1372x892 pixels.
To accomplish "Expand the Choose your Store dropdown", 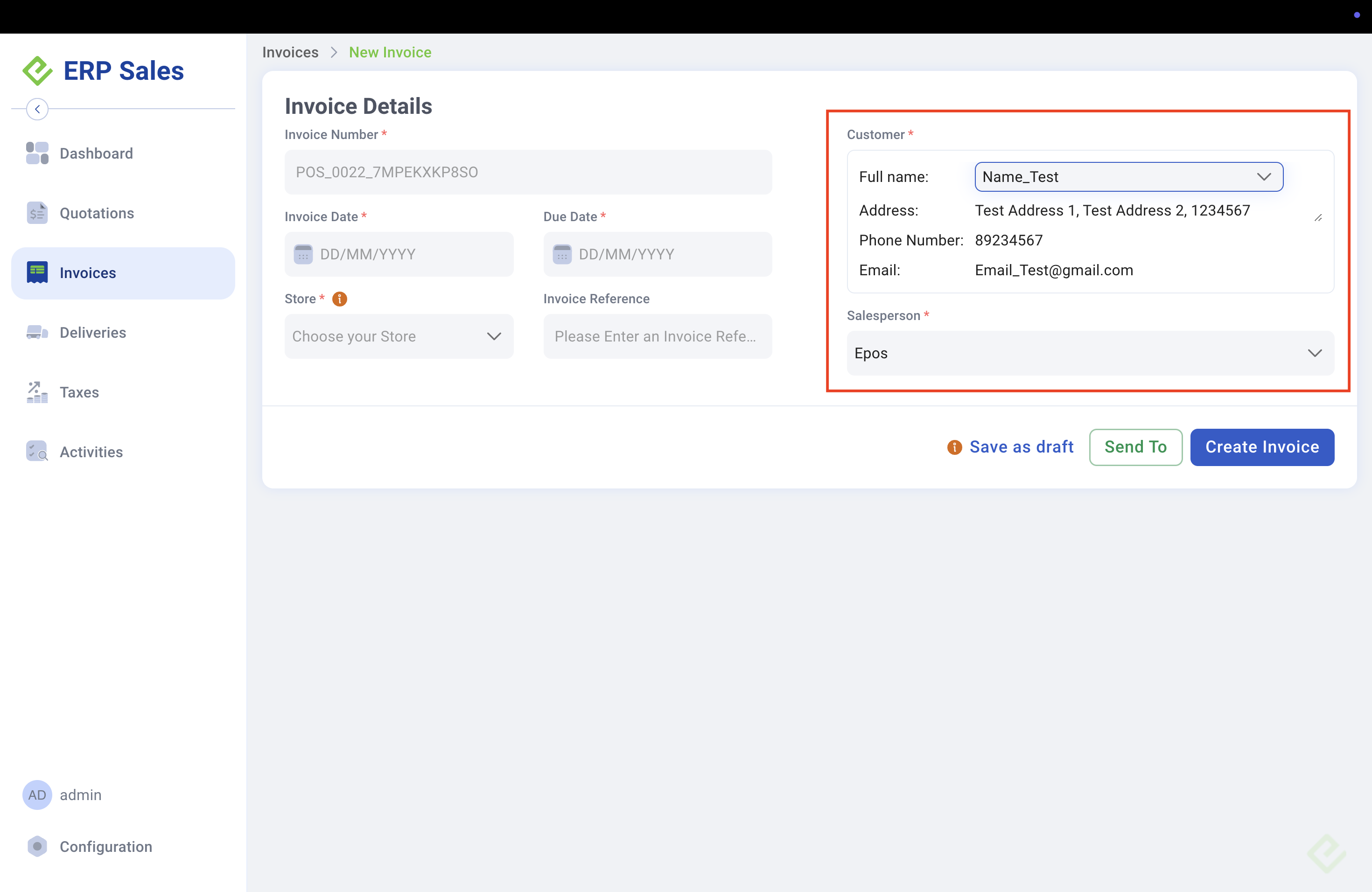I will tap(399, 336).
